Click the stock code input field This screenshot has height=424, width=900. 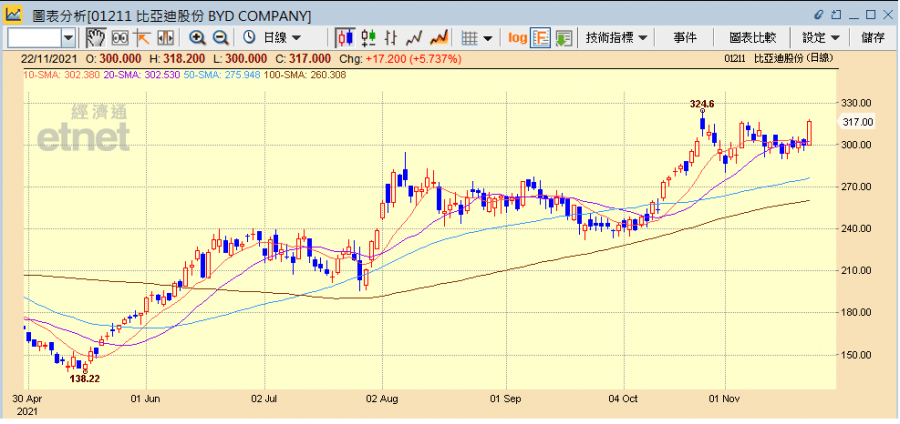coord(33,37)
